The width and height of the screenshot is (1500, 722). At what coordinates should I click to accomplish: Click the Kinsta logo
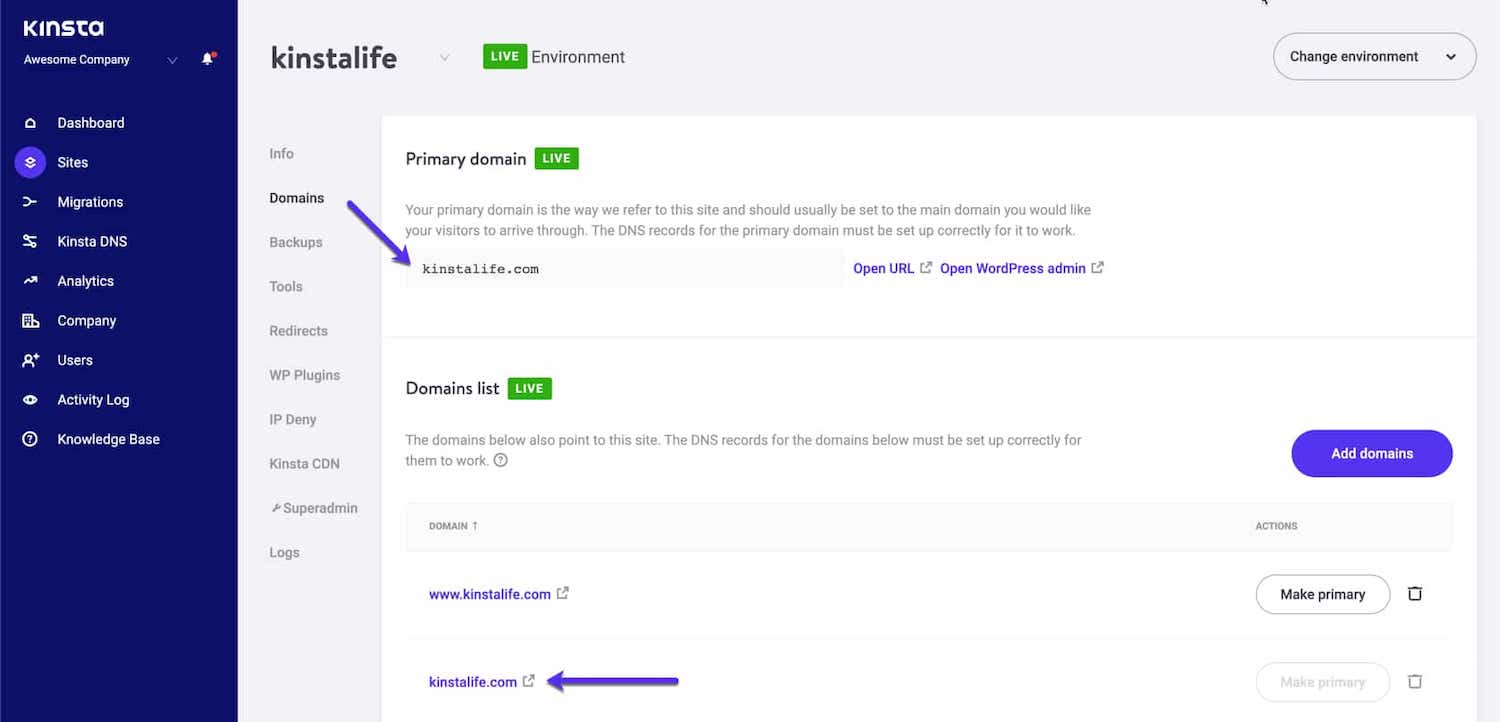pos(62,27)
